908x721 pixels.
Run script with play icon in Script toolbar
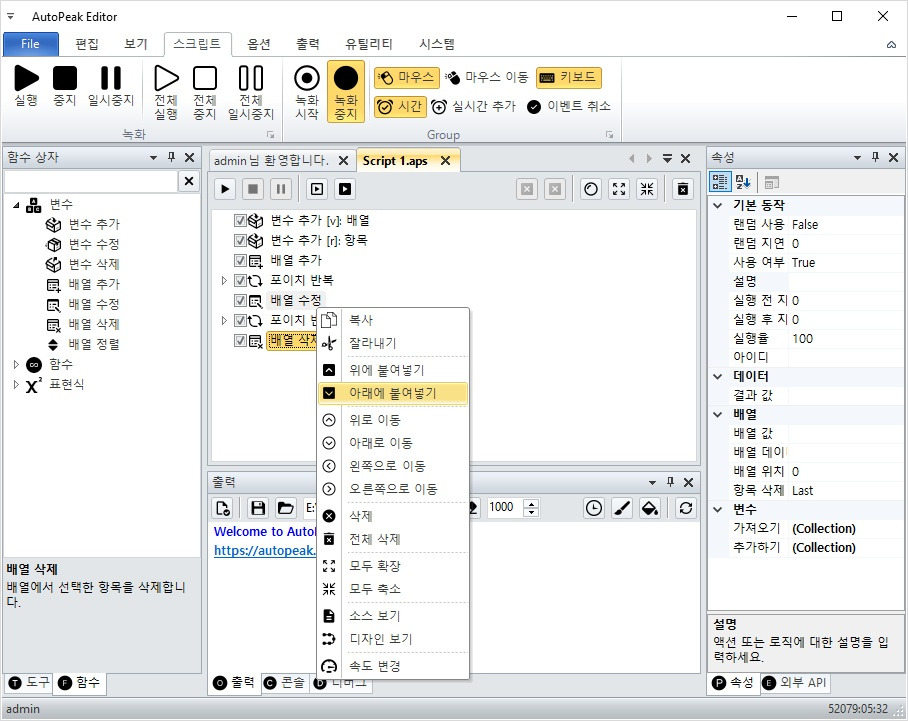coord(225,189)
